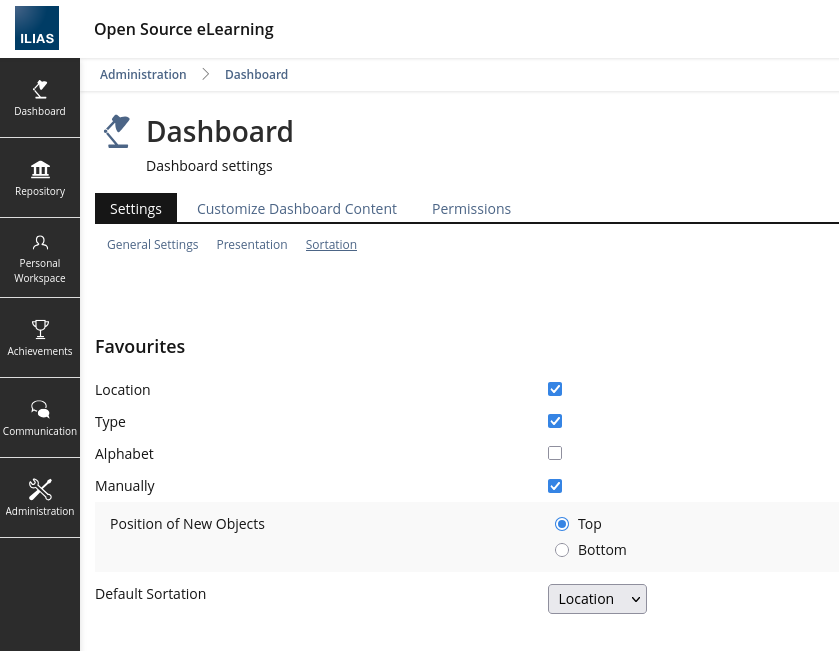Disable the Type sortation checkbox
The width and height of the screenshot is (839, 651).
pyautogui.click(x=555, y=421)
